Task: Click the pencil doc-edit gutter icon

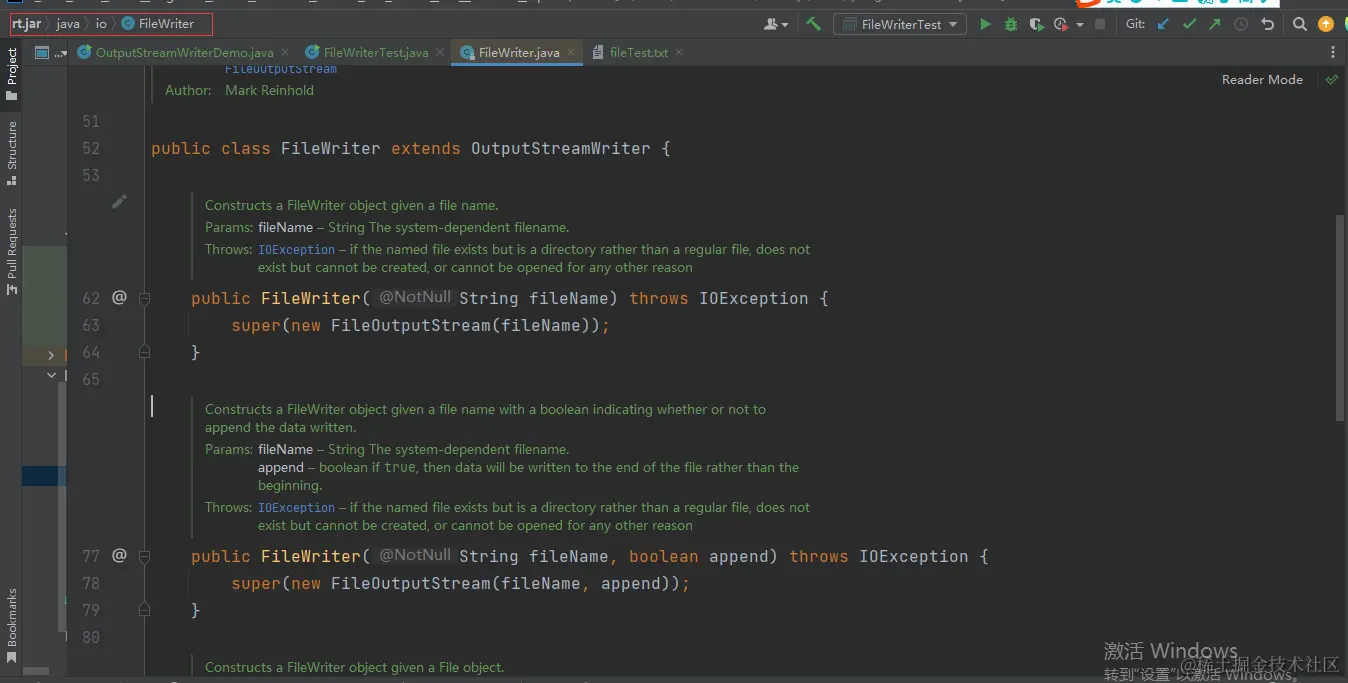Action: pos(119,202)
